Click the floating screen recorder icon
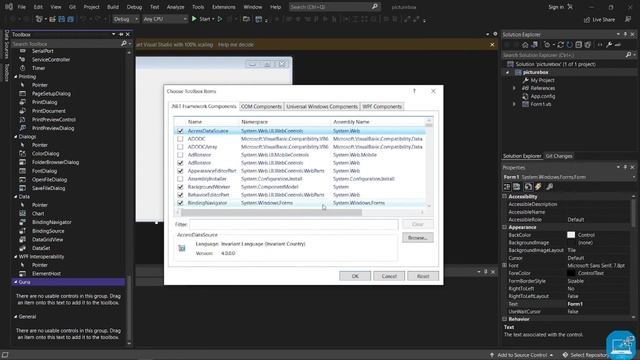Screen dimensions: 640x360 (x=621, y=345)
